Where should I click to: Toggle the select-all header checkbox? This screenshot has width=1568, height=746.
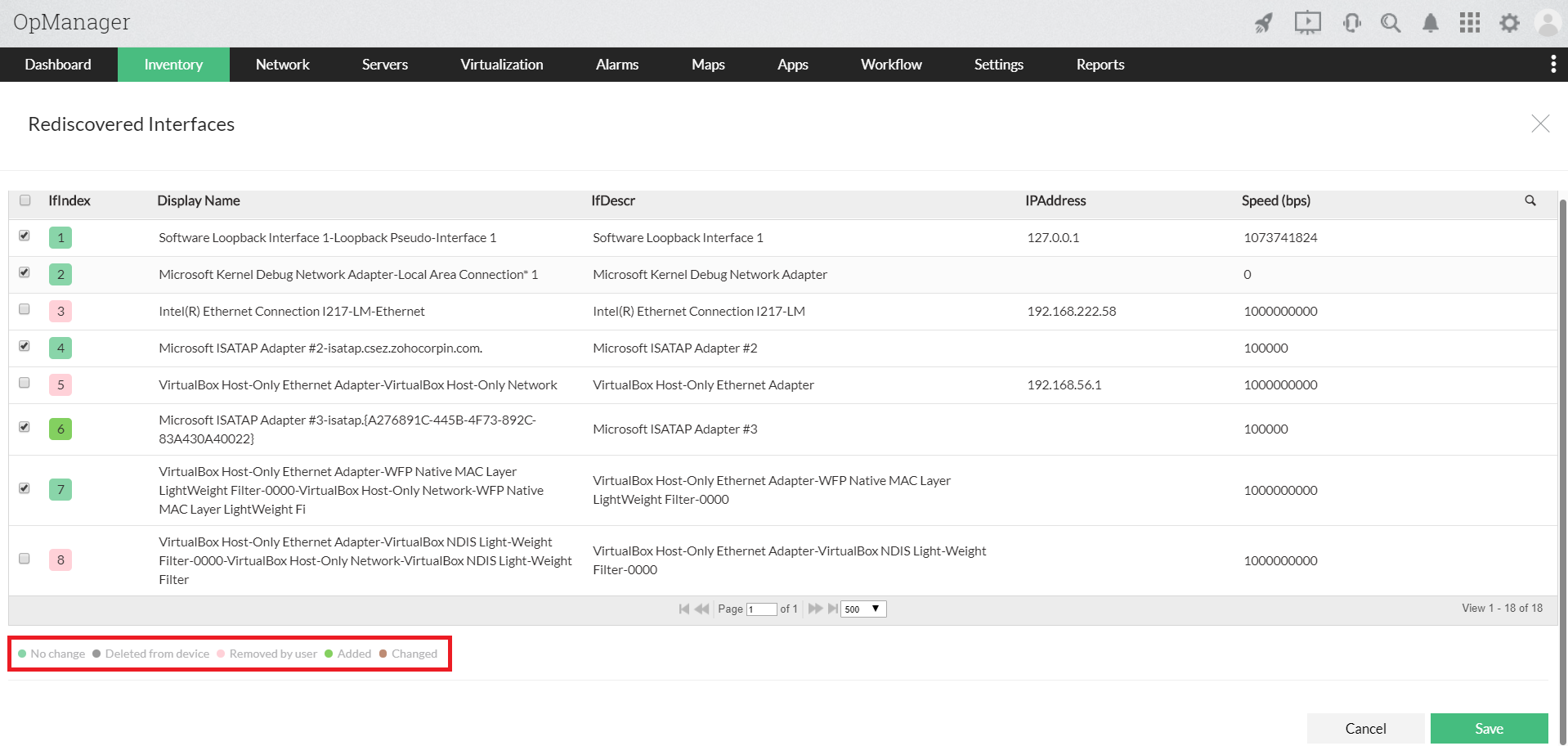pos(25,200)
